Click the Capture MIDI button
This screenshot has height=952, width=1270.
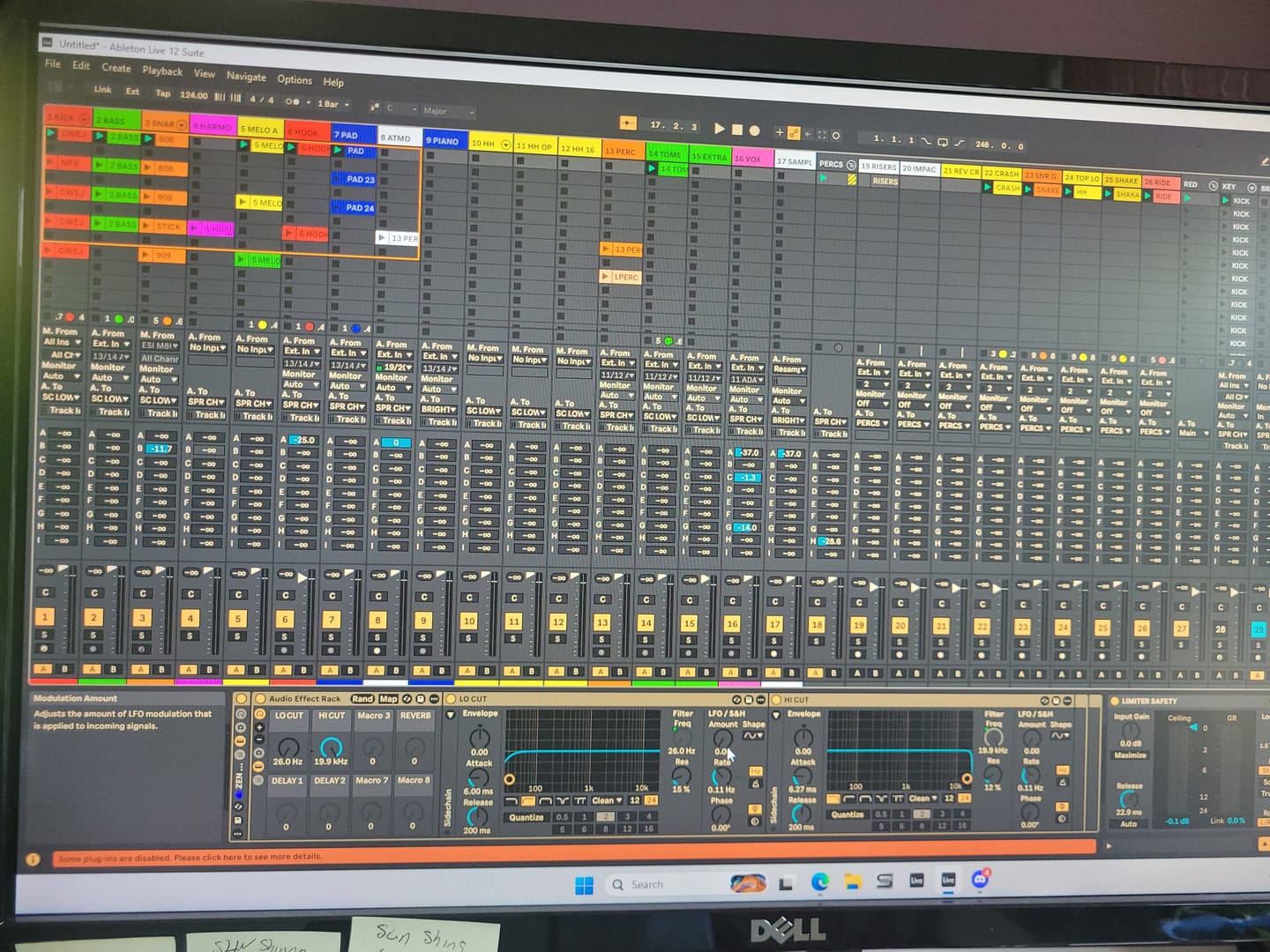(x=822, y=135)
